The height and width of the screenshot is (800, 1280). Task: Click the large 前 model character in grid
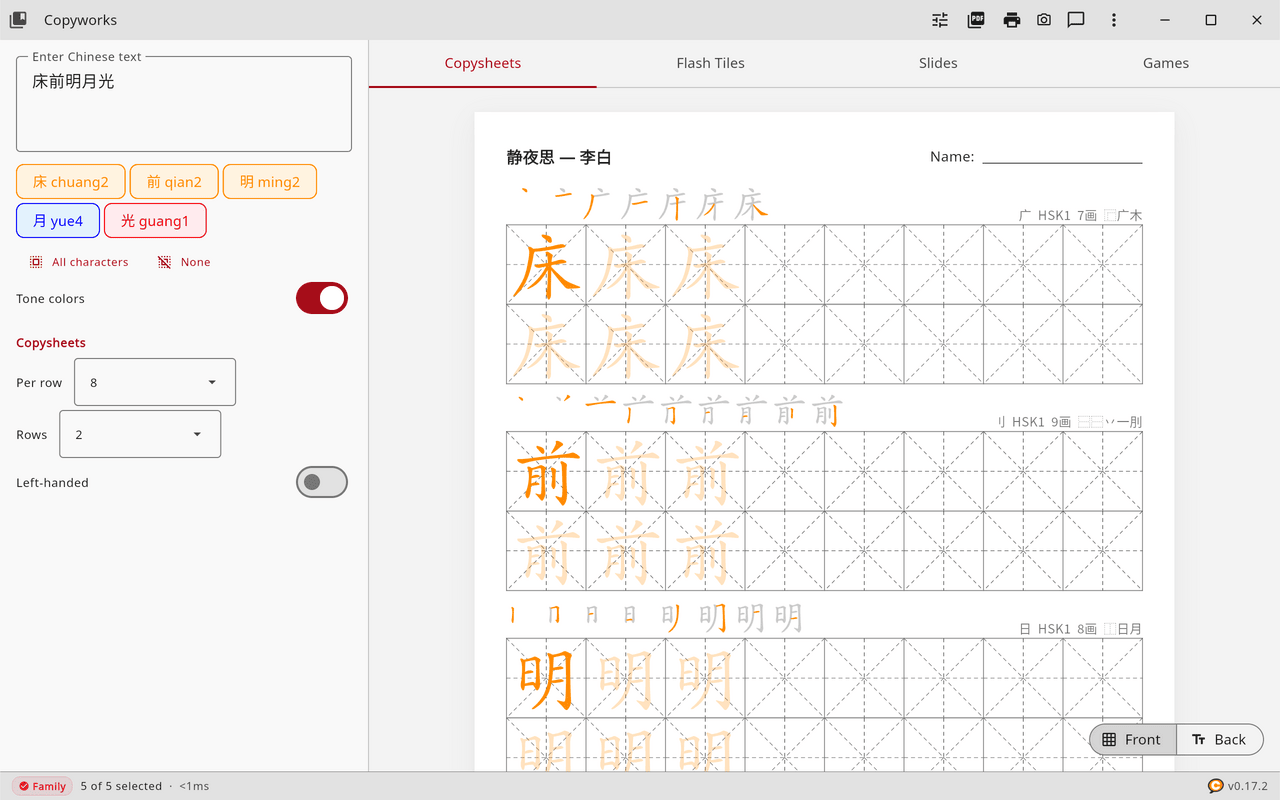tap(546, 472)
